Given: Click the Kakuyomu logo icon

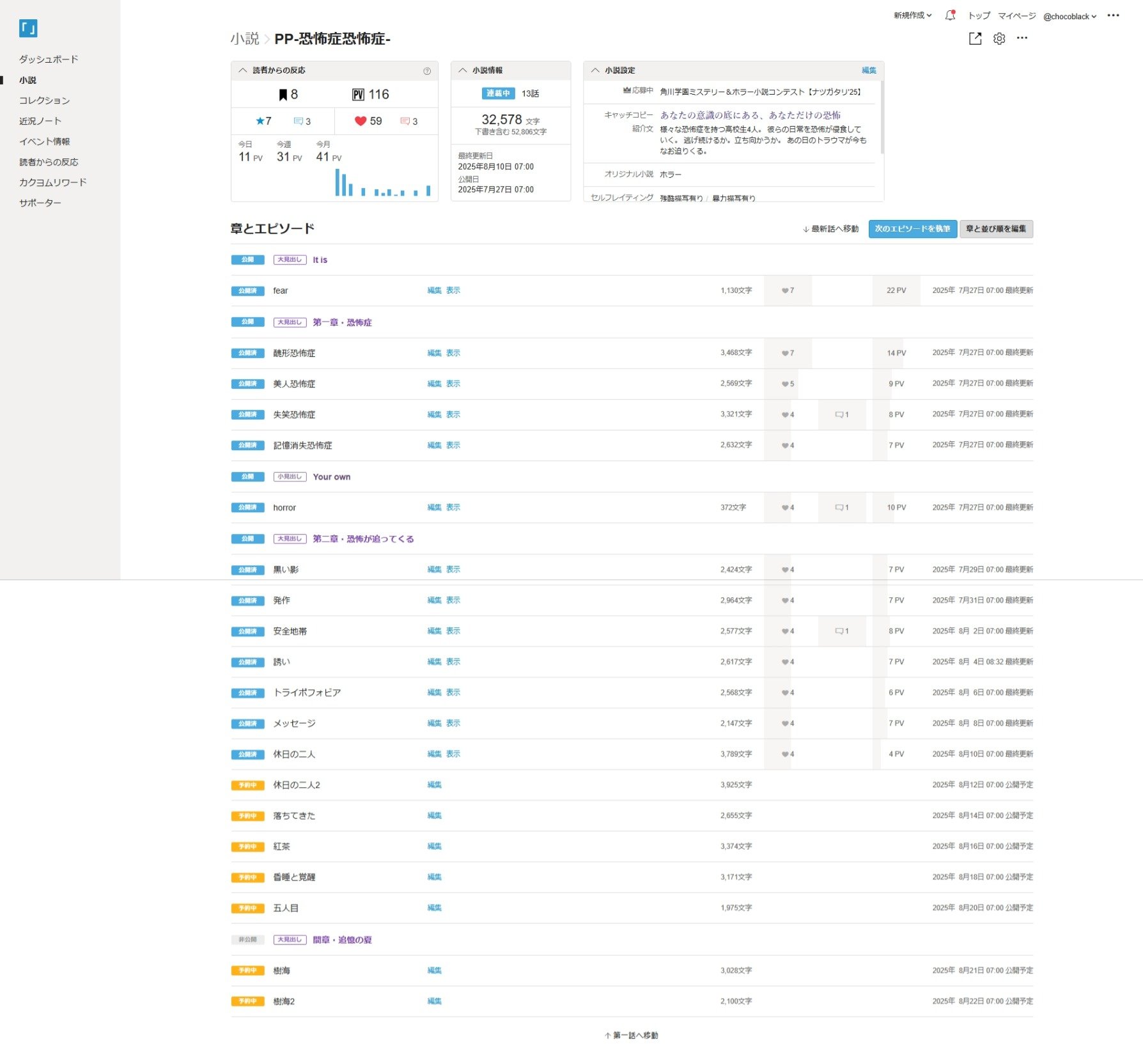Looking at the screenshot, I should (x=28, y=28).
